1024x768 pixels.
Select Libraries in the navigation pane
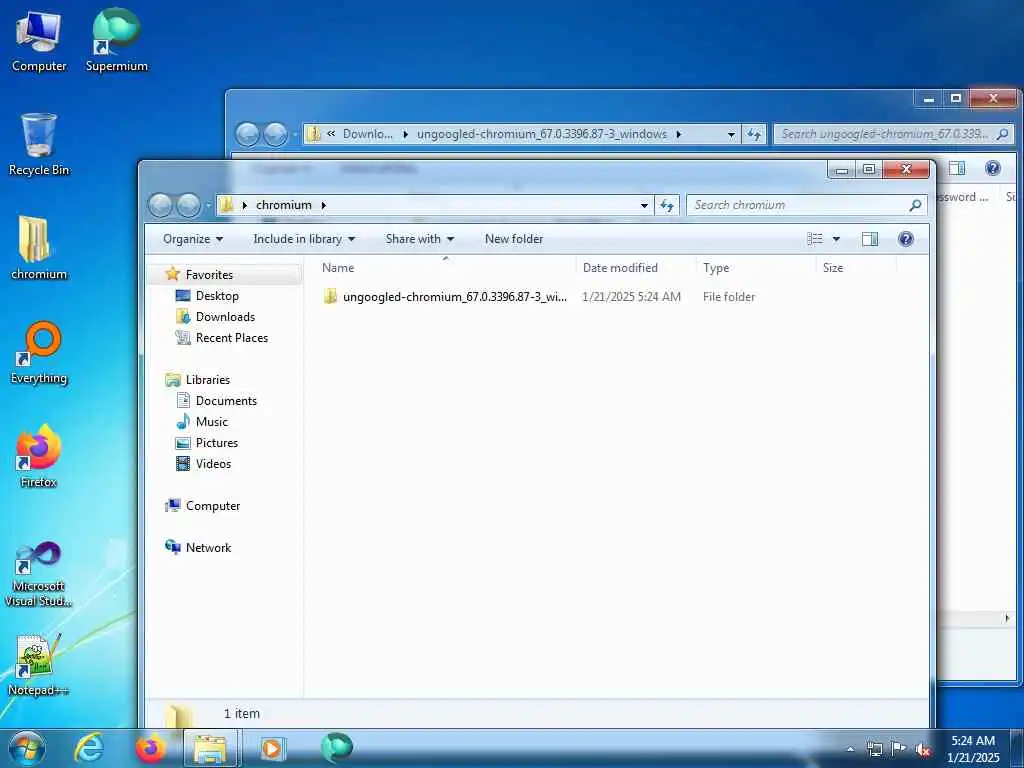tap(208, 379)
